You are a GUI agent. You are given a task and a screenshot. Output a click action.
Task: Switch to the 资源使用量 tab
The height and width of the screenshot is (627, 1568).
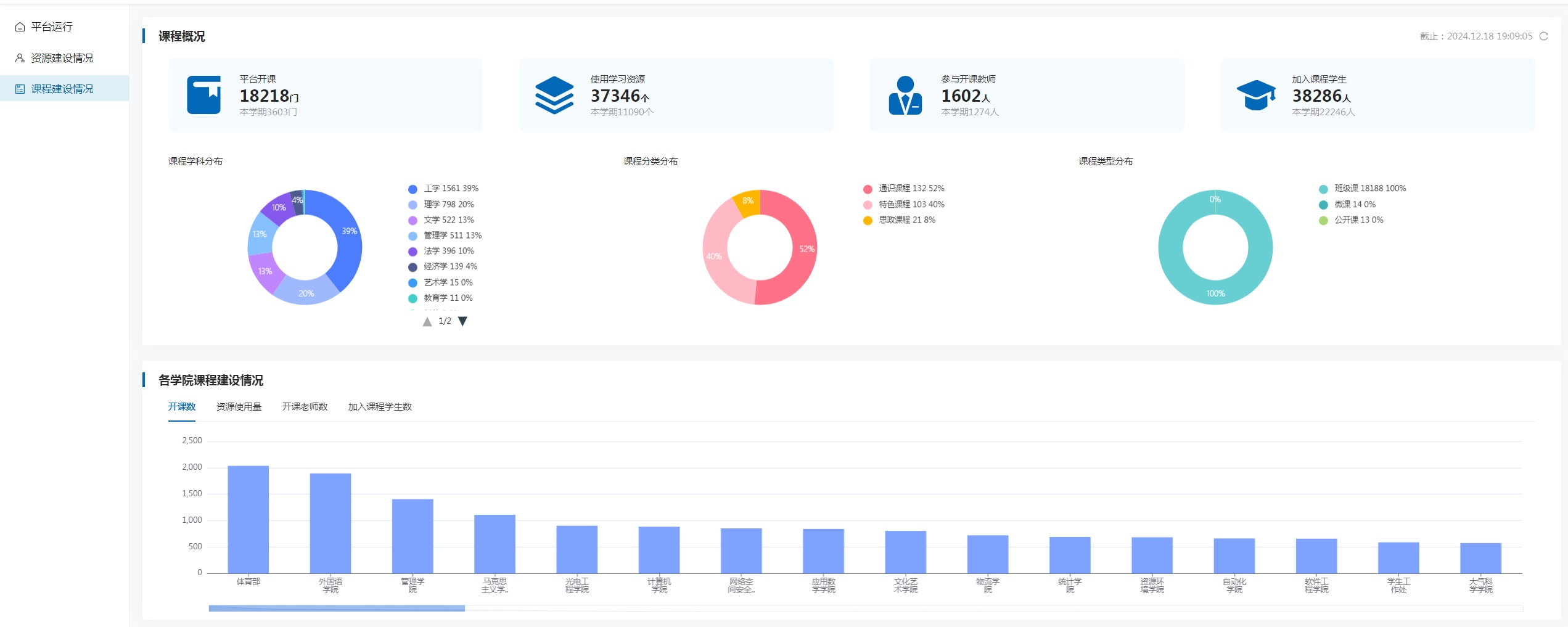(x=239, y=407)
